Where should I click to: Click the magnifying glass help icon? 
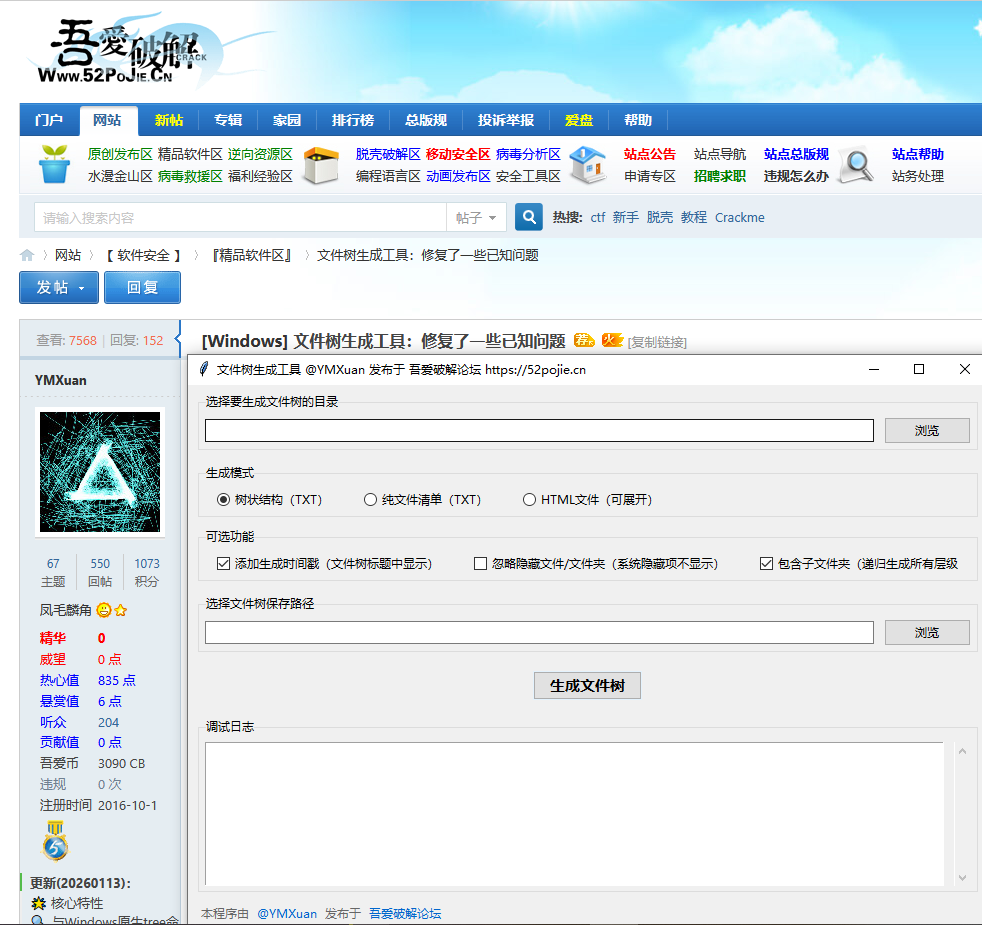[856, 165]
